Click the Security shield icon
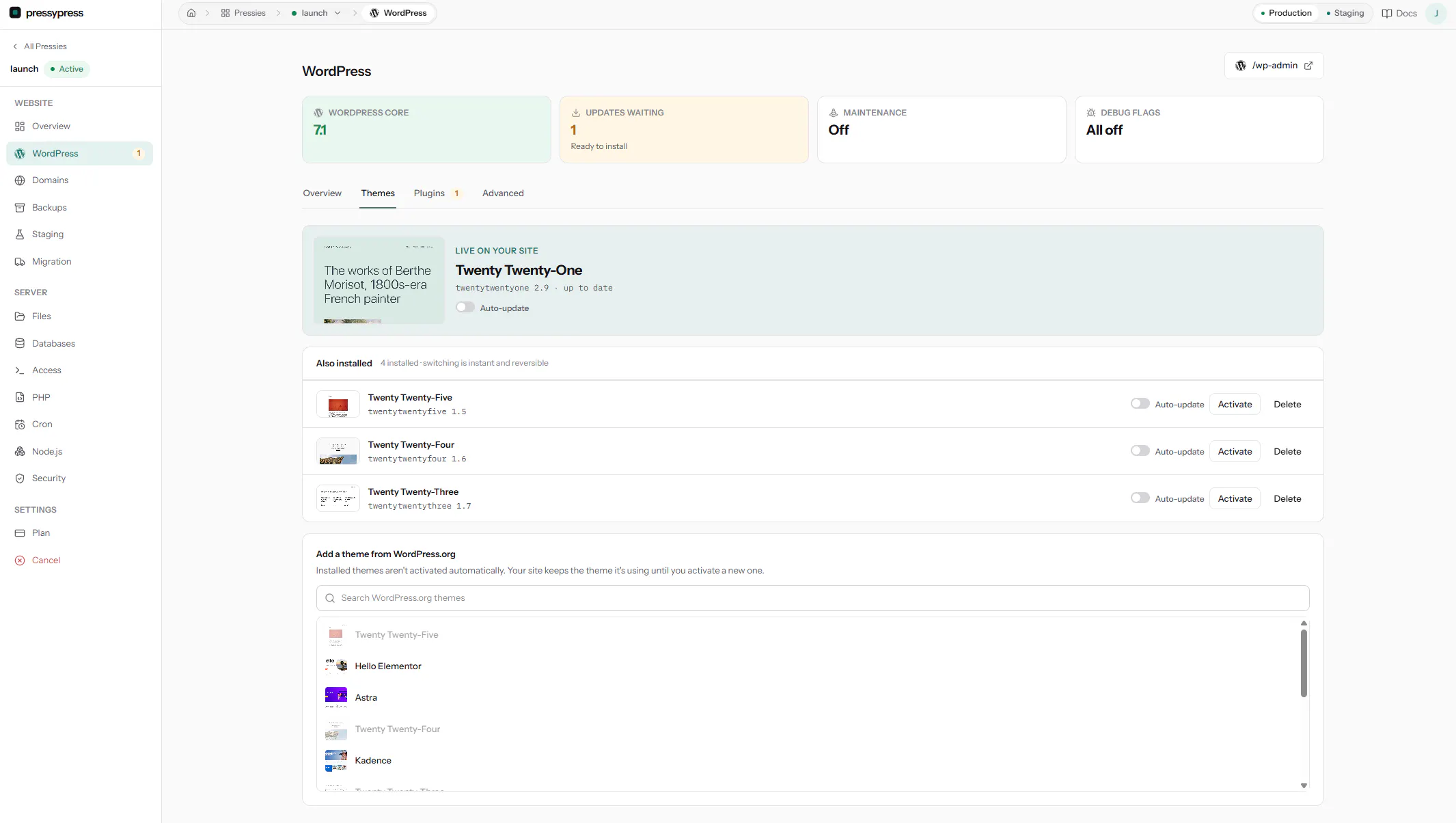The width and height of the screenshot is (1456, 823). tap(20, 478)
